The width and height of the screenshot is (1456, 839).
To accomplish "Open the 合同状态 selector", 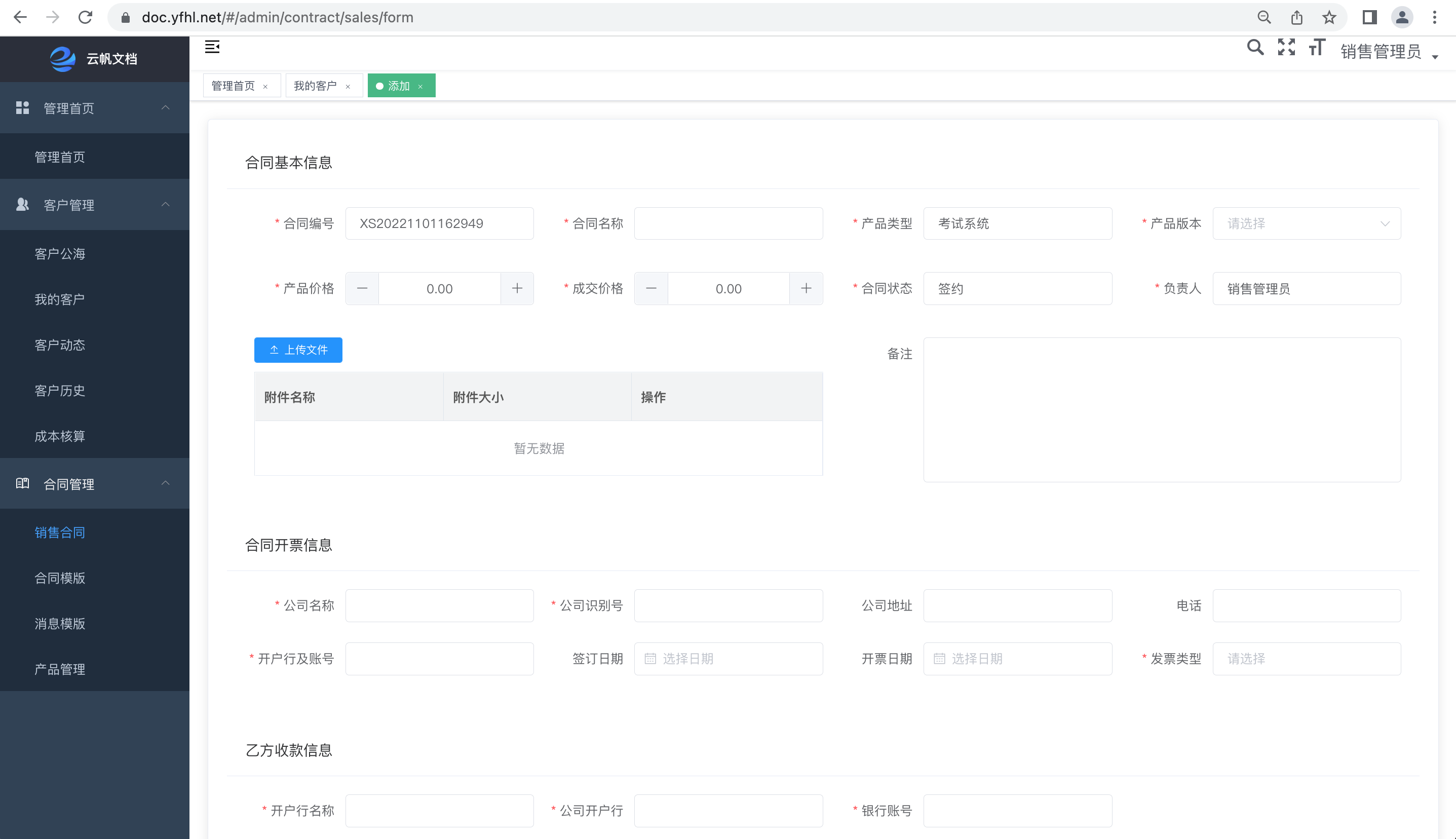I will pos(1017,288).
